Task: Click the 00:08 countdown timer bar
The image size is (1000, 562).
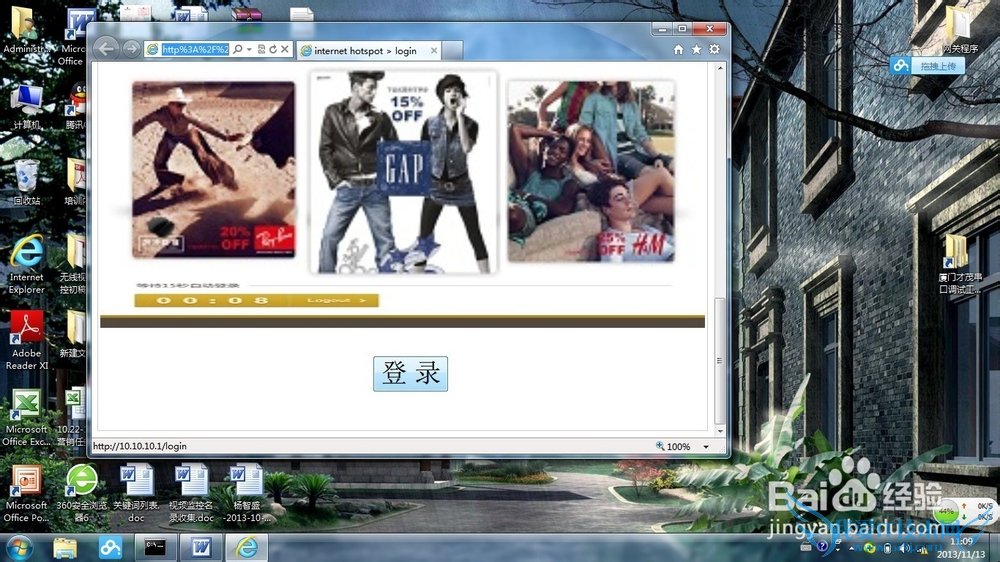Action: point(212,300)
